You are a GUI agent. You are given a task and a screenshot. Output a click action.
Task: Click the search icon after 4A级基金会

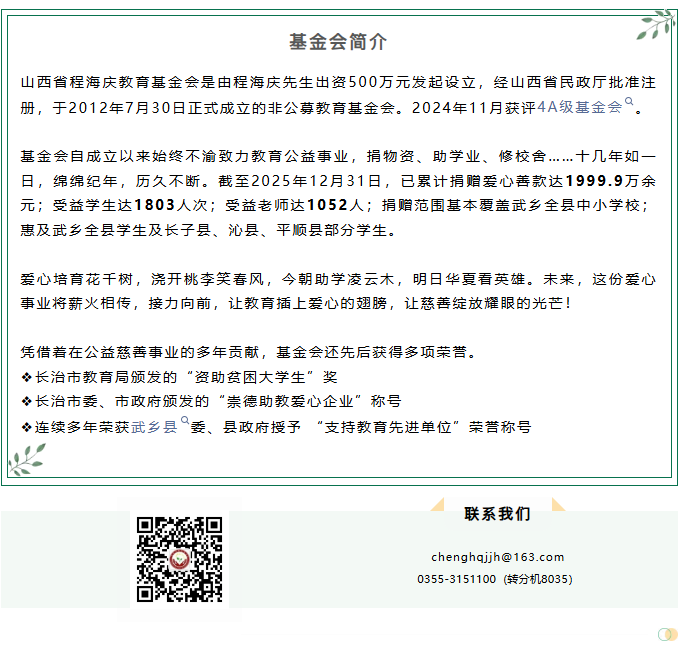[x=629, y=102]
